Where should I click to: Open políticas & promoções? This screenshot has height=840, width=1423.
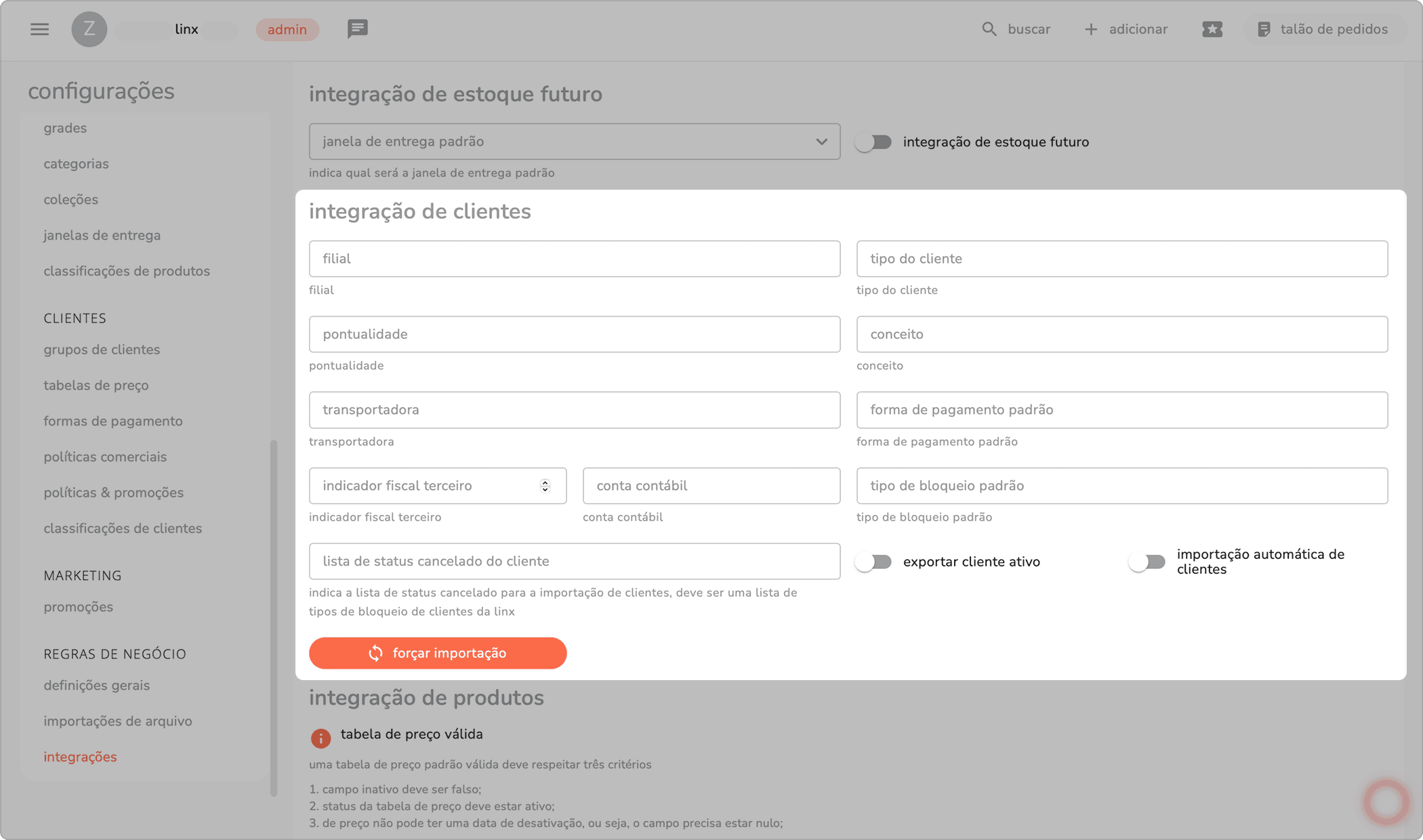114,493
